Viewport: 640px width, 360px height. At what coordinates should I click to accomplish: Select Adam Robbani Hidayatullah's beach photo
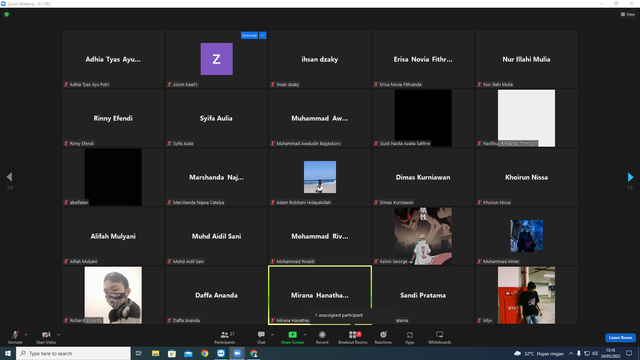pyautogui.click(x=320, y=177)
